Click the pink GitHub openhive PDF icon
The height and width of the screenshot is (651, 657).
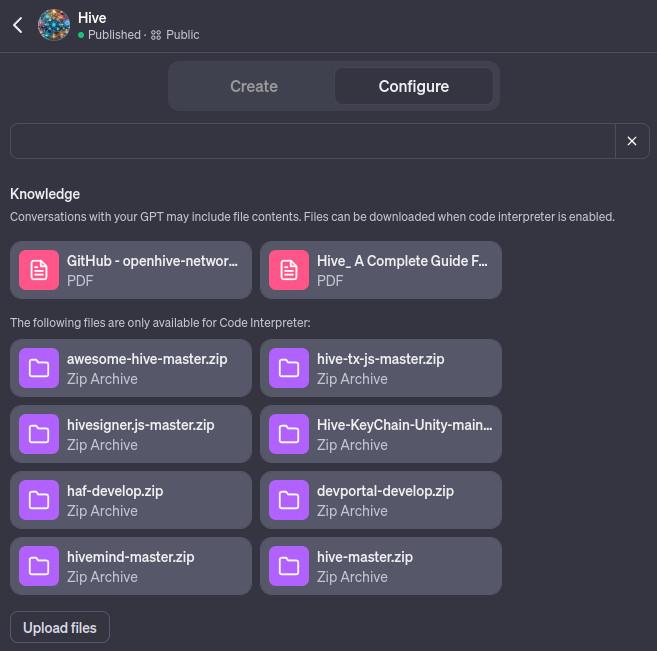[39, 270]
